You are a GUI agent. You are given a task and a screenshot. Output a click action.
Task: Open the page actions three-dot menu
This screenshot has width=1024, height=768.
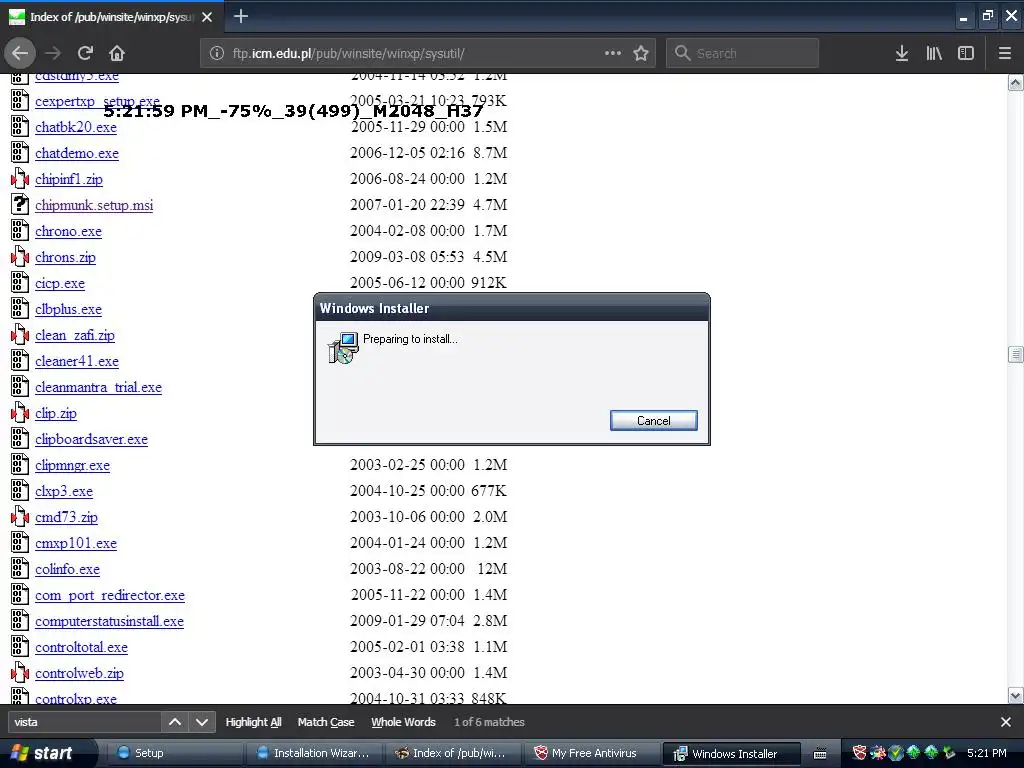(x=613, y=53)
